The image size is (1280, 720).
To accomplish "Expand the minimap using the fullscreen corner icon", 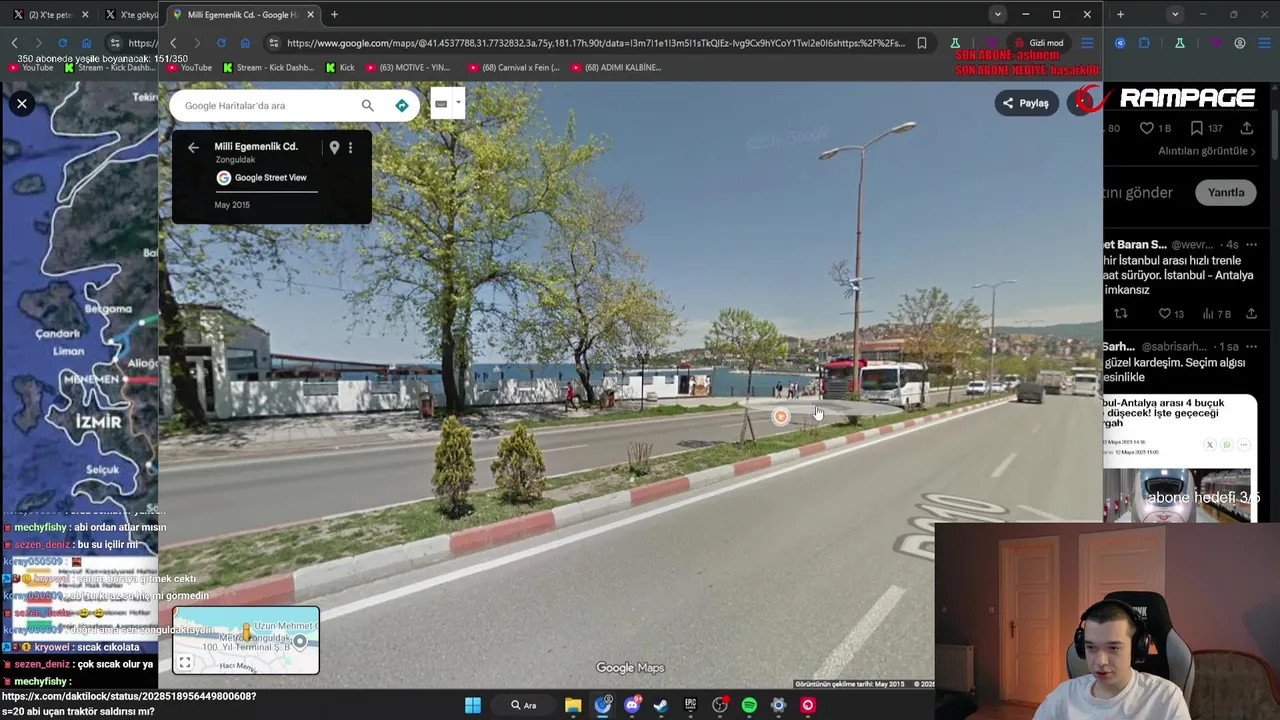I will (x=185, y=662).
